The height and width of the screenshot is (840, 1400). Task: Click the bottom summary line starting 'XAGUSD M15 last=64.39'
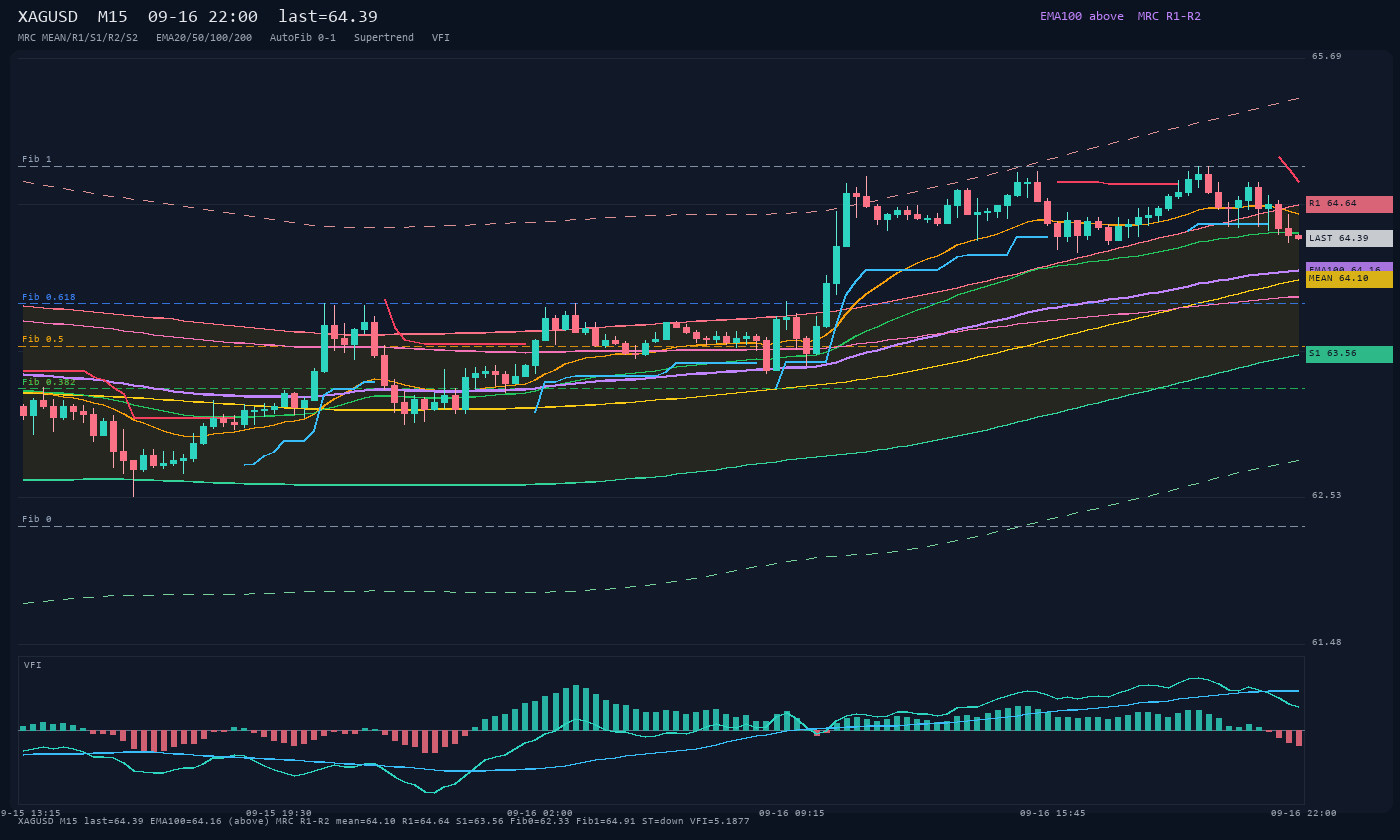coord(383,821)
